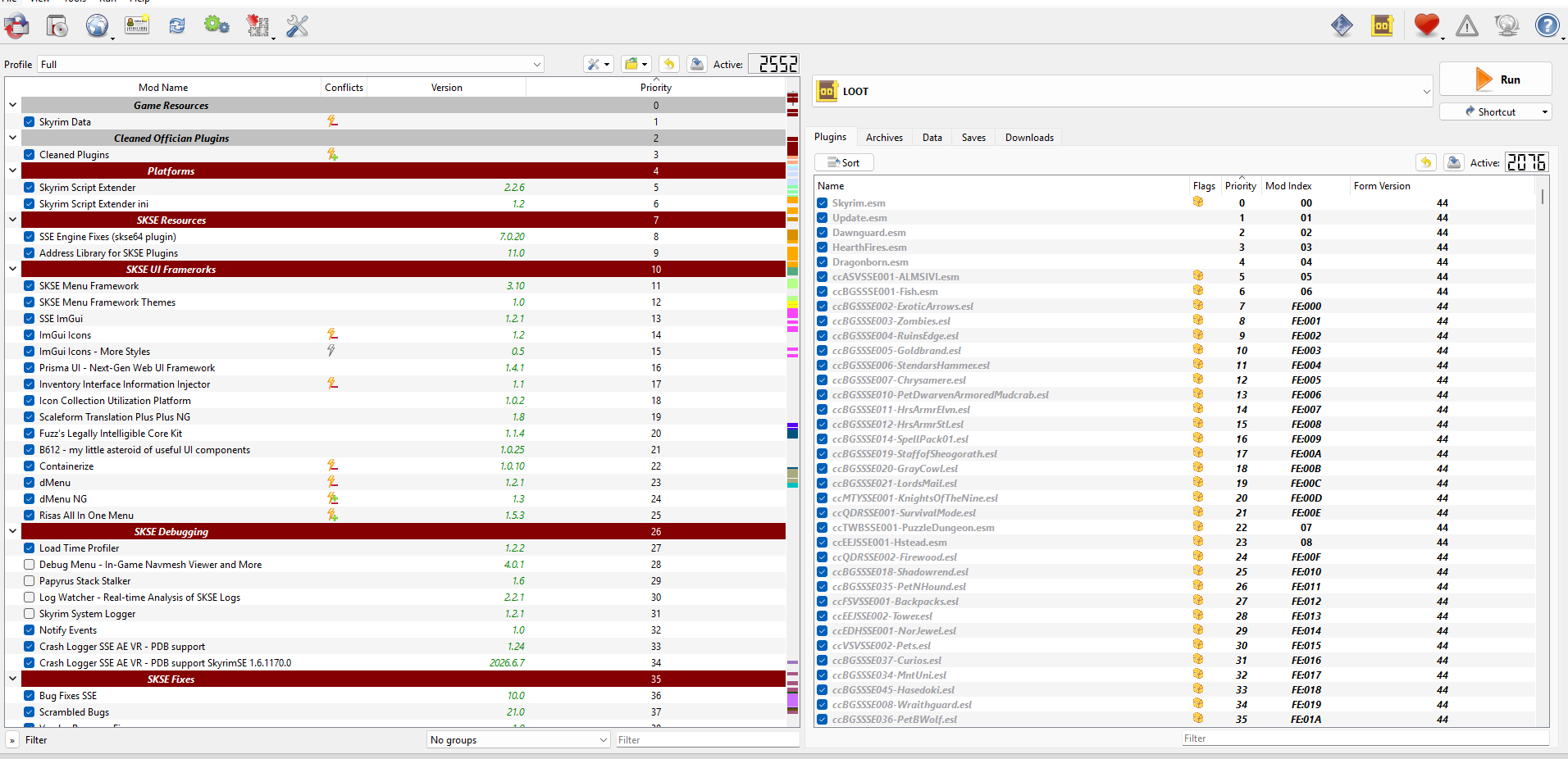Click the Shortcut button
The image size is (1568, 759).
pyautogui.click(x=1496, y=111)
